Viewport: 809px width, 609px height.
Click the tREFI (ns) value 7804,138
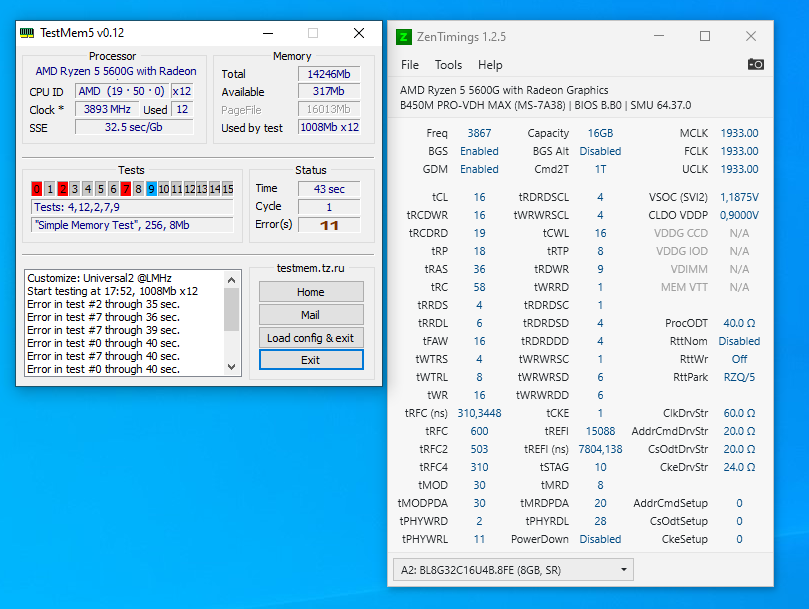600,450
